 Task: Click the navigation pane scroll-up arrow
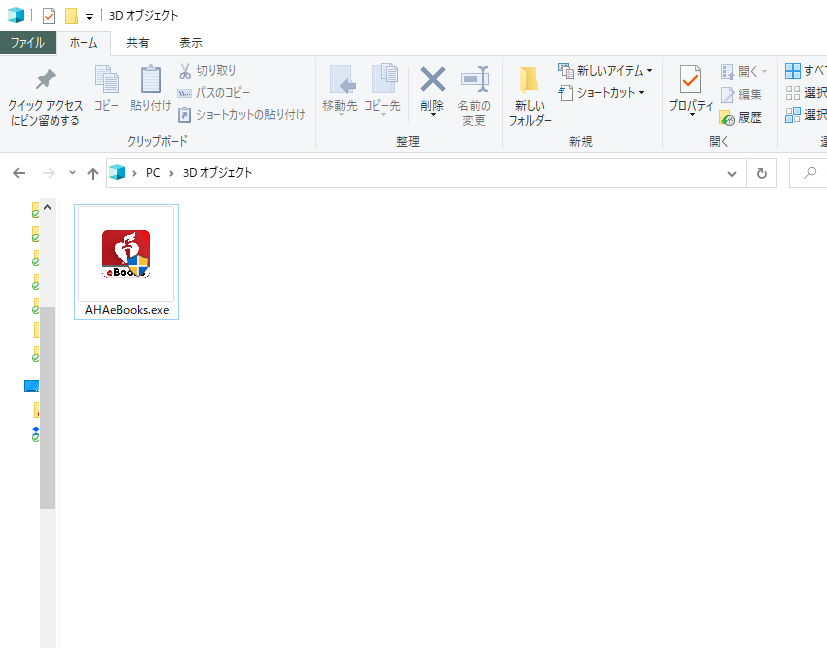[x=47, y=207]
